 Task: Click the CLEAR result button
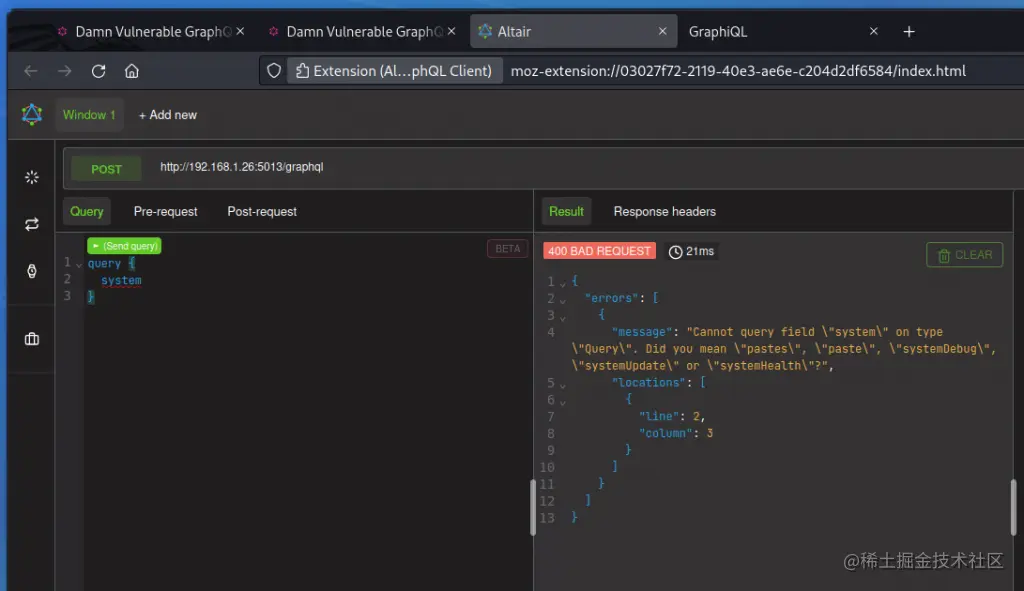pos(965,255)
